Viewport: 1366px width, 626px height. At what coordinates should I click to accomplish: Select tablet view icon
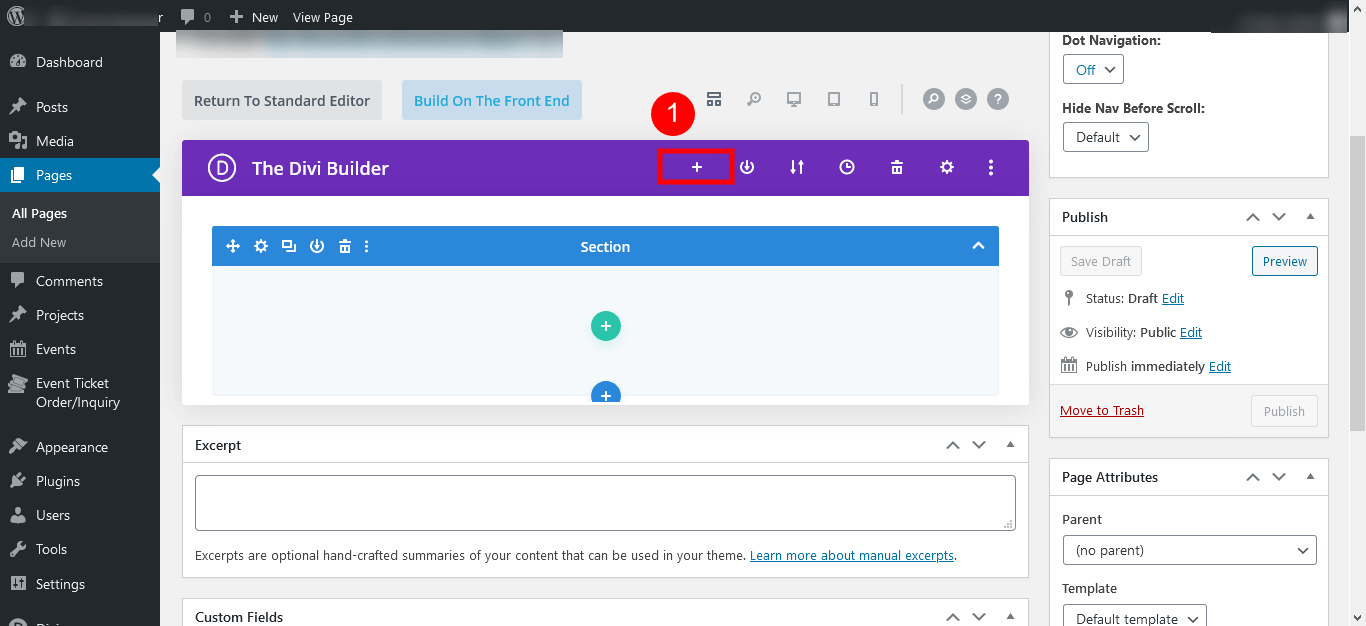pyautogui.click(x=834, y=99)
